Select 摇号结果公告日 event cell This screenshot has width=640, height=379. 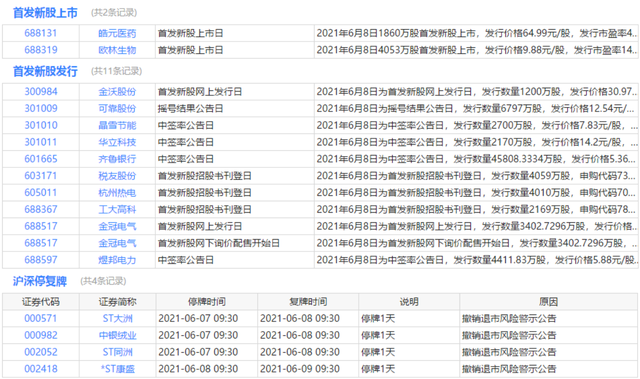tap(190, 109)
